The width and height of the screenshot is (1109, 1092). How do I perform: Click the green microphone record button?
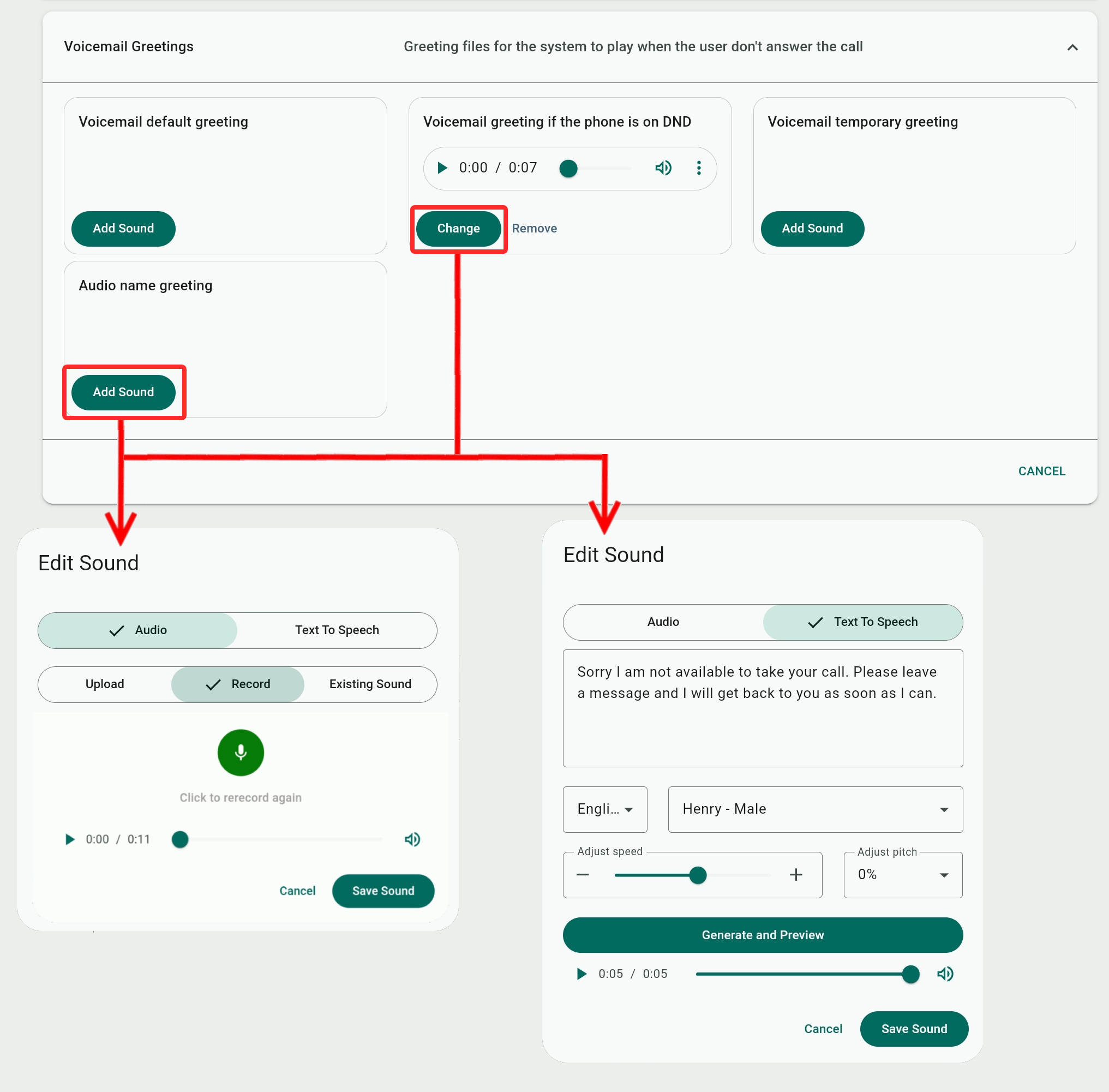pos(240,753)
